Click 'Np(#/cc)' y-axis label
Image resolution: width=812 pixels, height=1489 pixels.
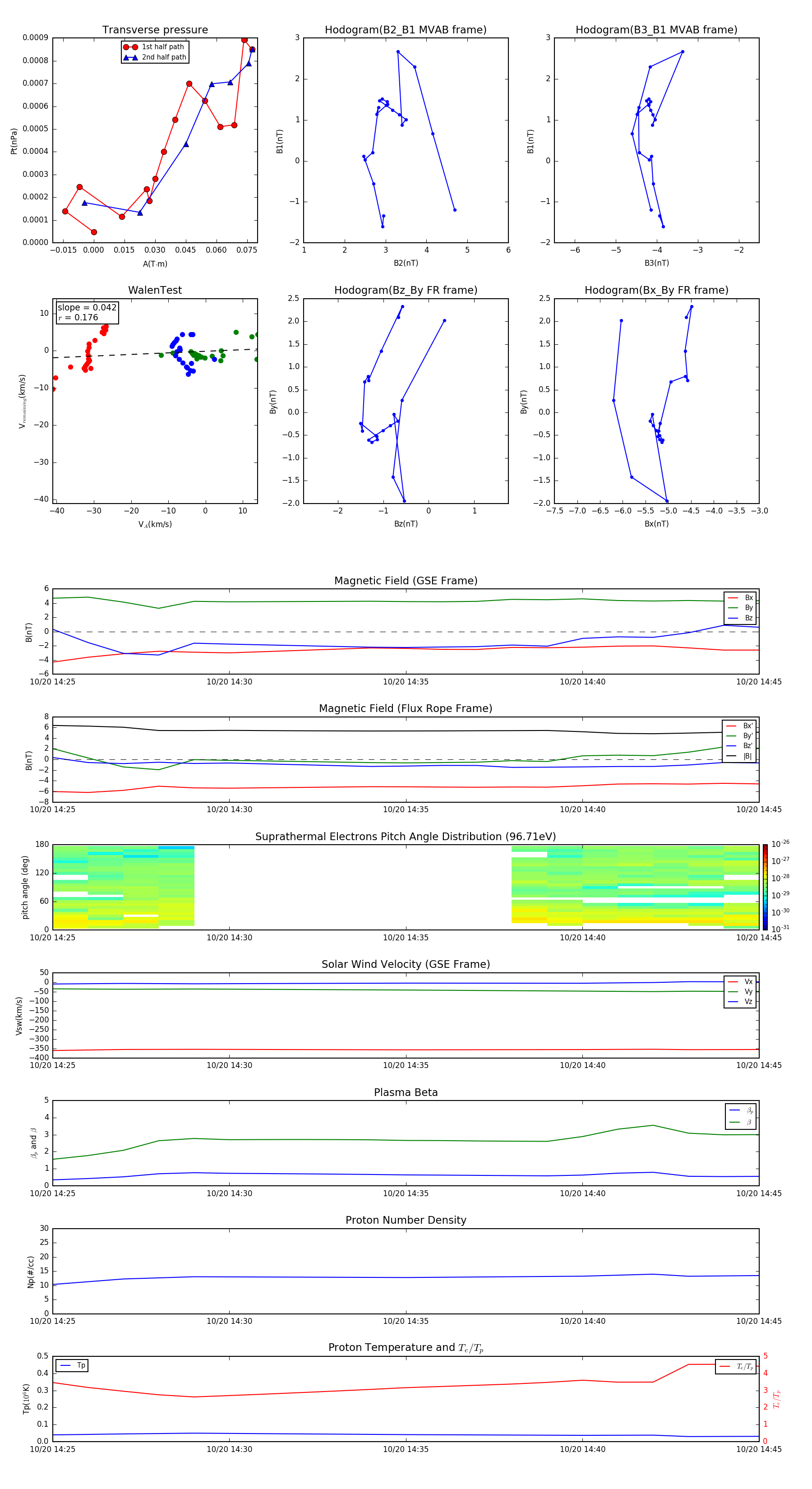coord(31,1272)
